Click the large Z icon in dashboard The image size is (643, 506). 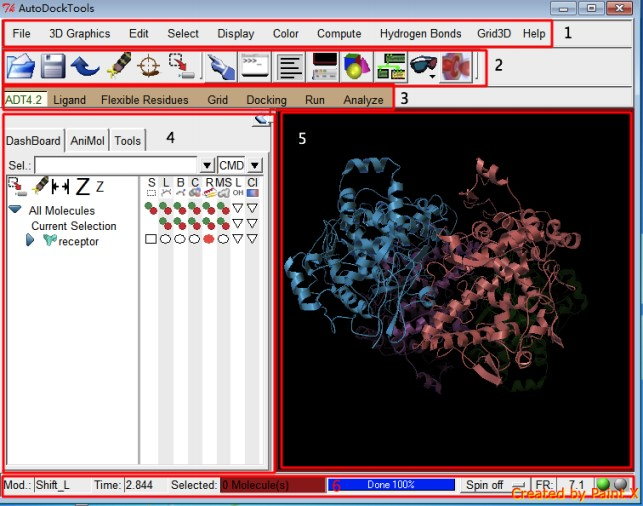pyautogui.click(x=83, y=187)
